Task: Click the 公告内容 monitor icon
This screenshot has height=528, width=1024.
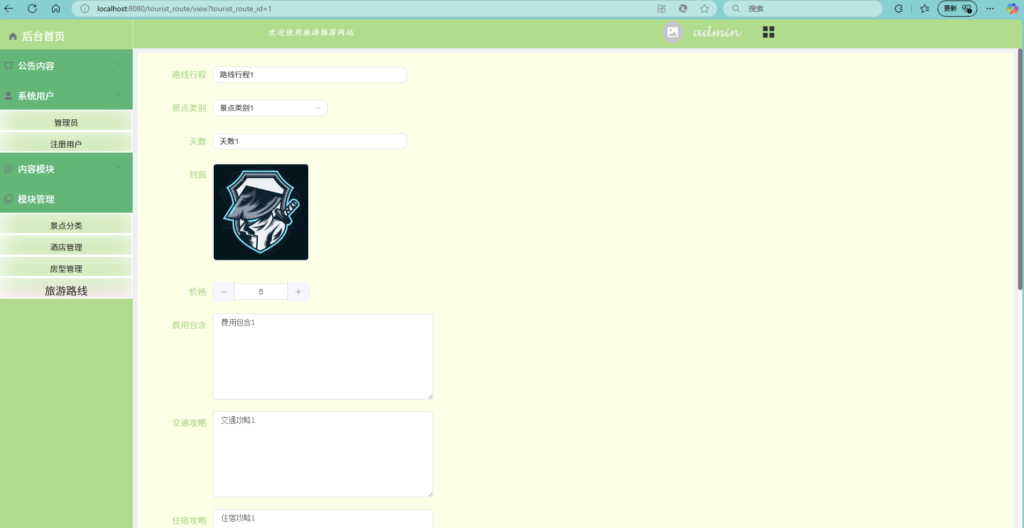Action: coord(8,66)
